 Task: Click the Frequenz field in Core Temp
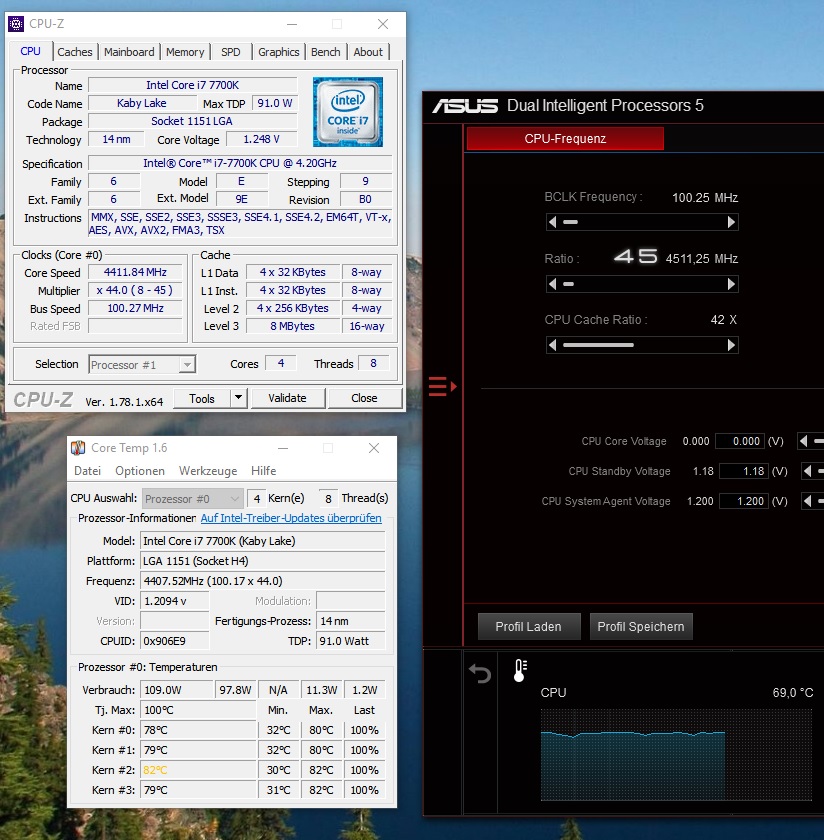point(263,581)
